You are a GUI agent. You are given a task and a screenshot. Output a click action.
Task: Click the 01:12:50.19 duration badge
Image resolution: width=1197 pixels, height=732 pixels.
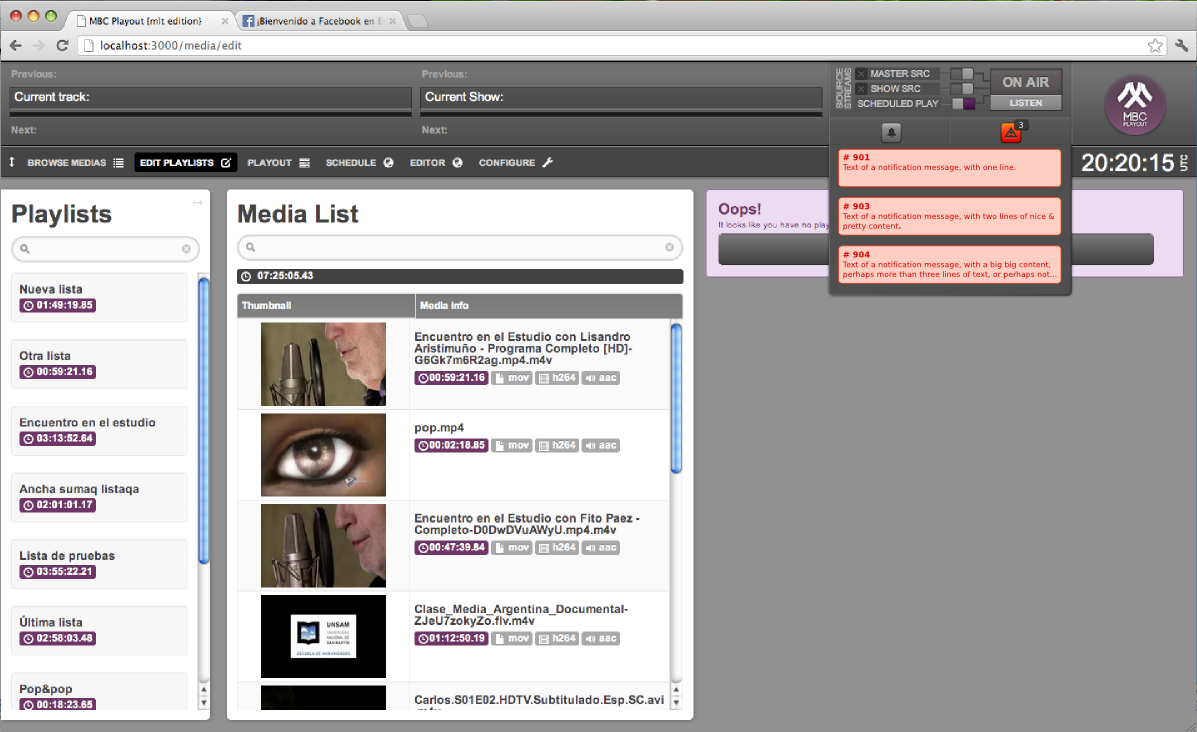[x=451, y=638]
